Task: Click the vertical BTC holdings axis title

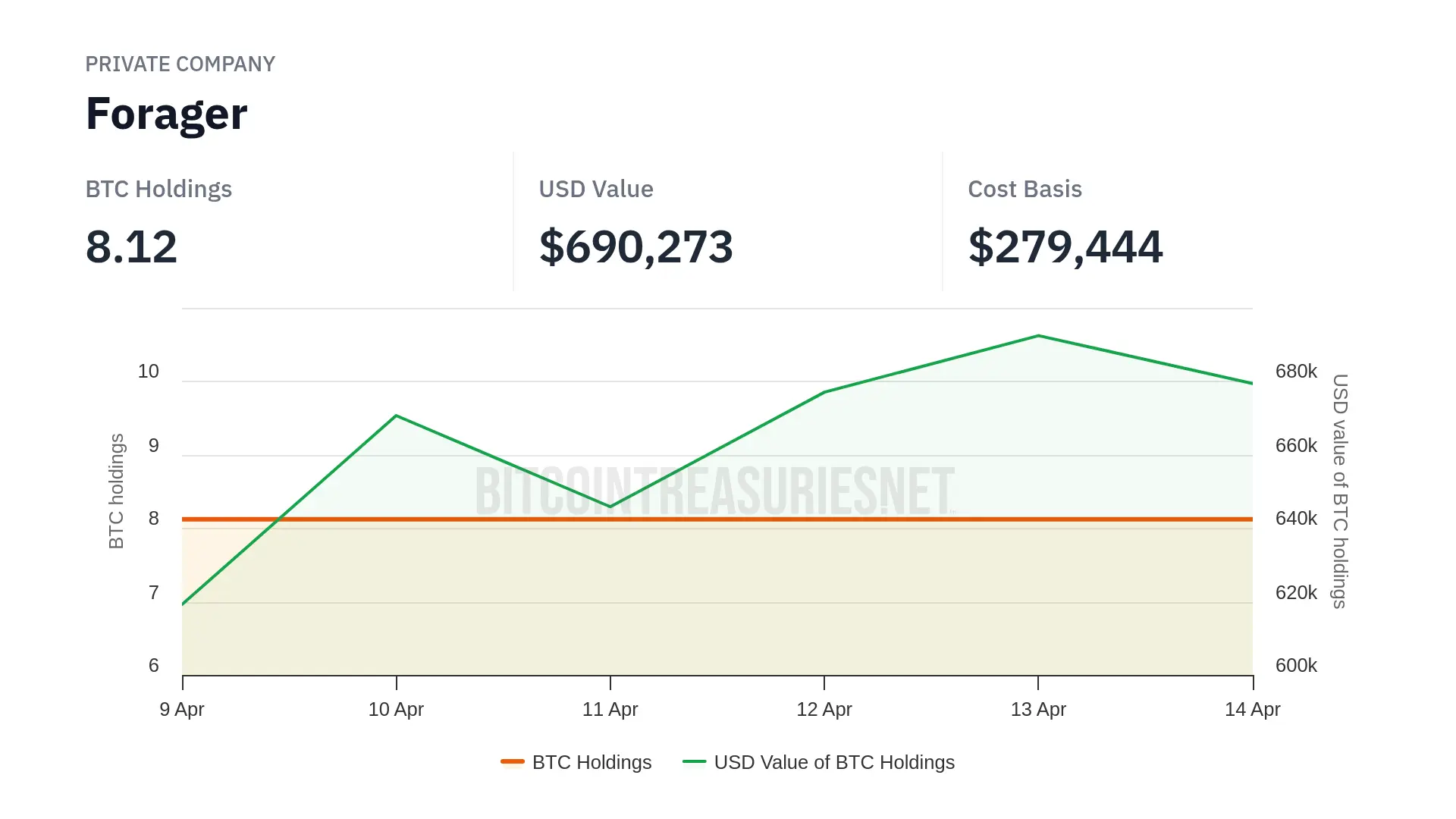Action: click(116, 491)
